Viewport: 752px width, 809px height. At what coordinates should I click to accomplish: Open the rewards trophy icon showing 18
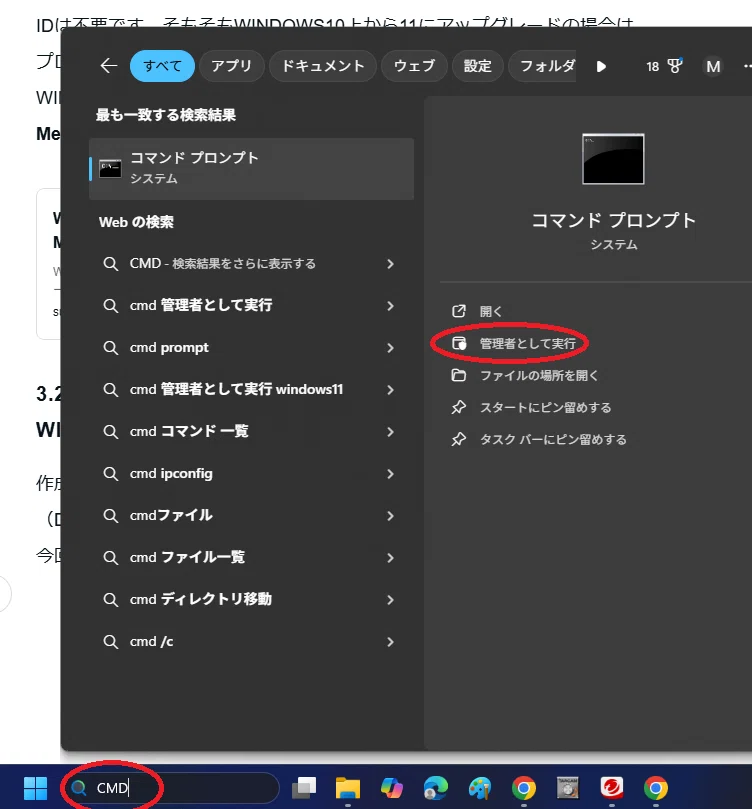(664, 66)
